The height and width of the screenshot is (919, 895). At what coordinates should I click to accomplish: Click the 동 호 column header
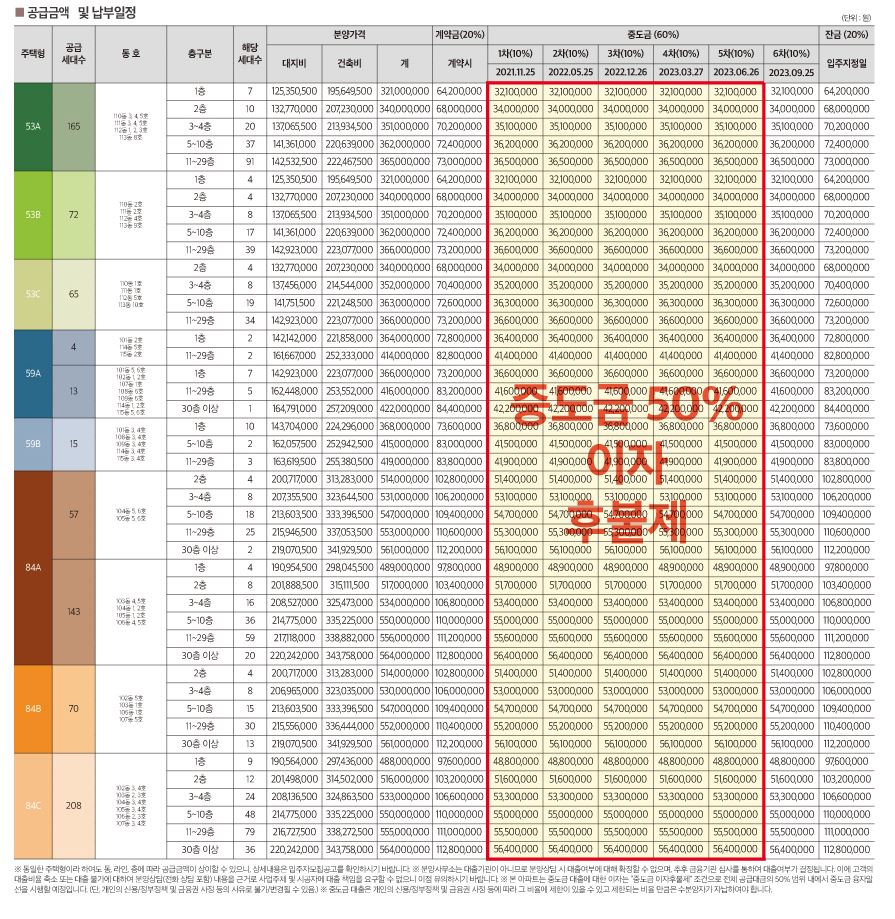tap(131, 53)
